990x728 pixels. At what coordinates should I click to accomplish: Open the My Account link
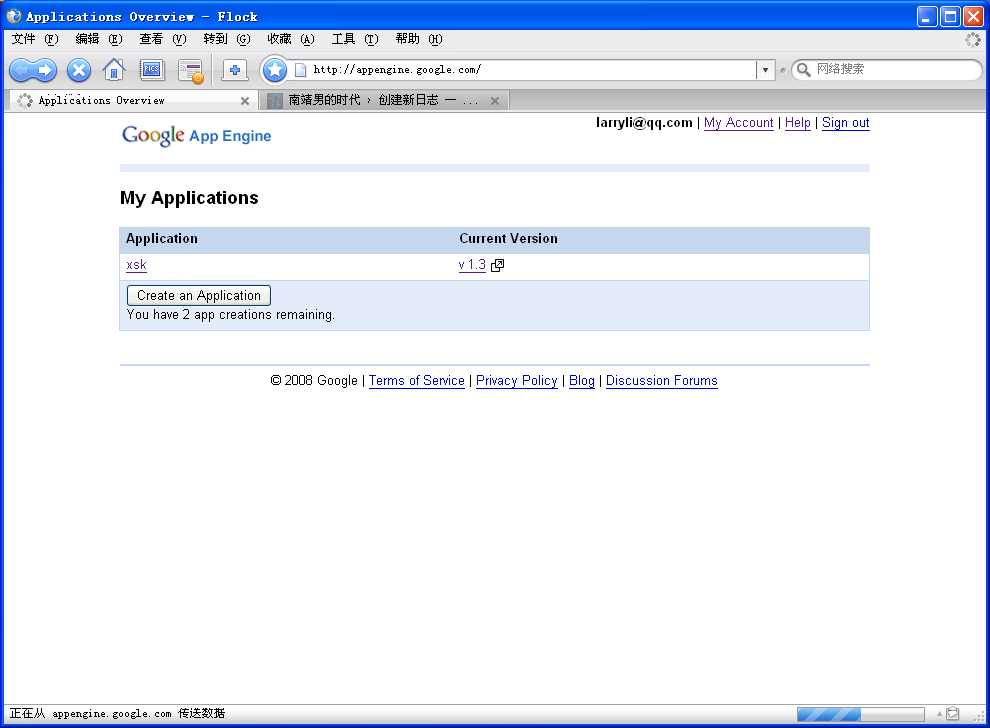[739, 122]
